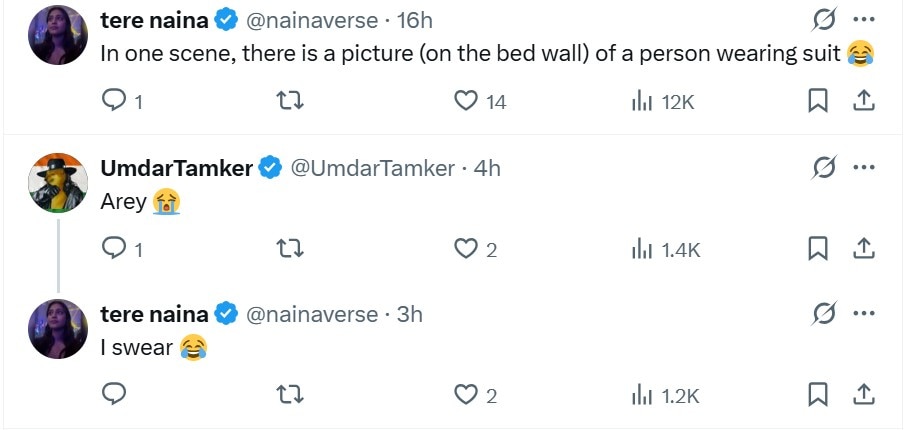Open more options on 'I swear' tweet
The height and width of the screenshot is (430, 907).
point(863,314)
